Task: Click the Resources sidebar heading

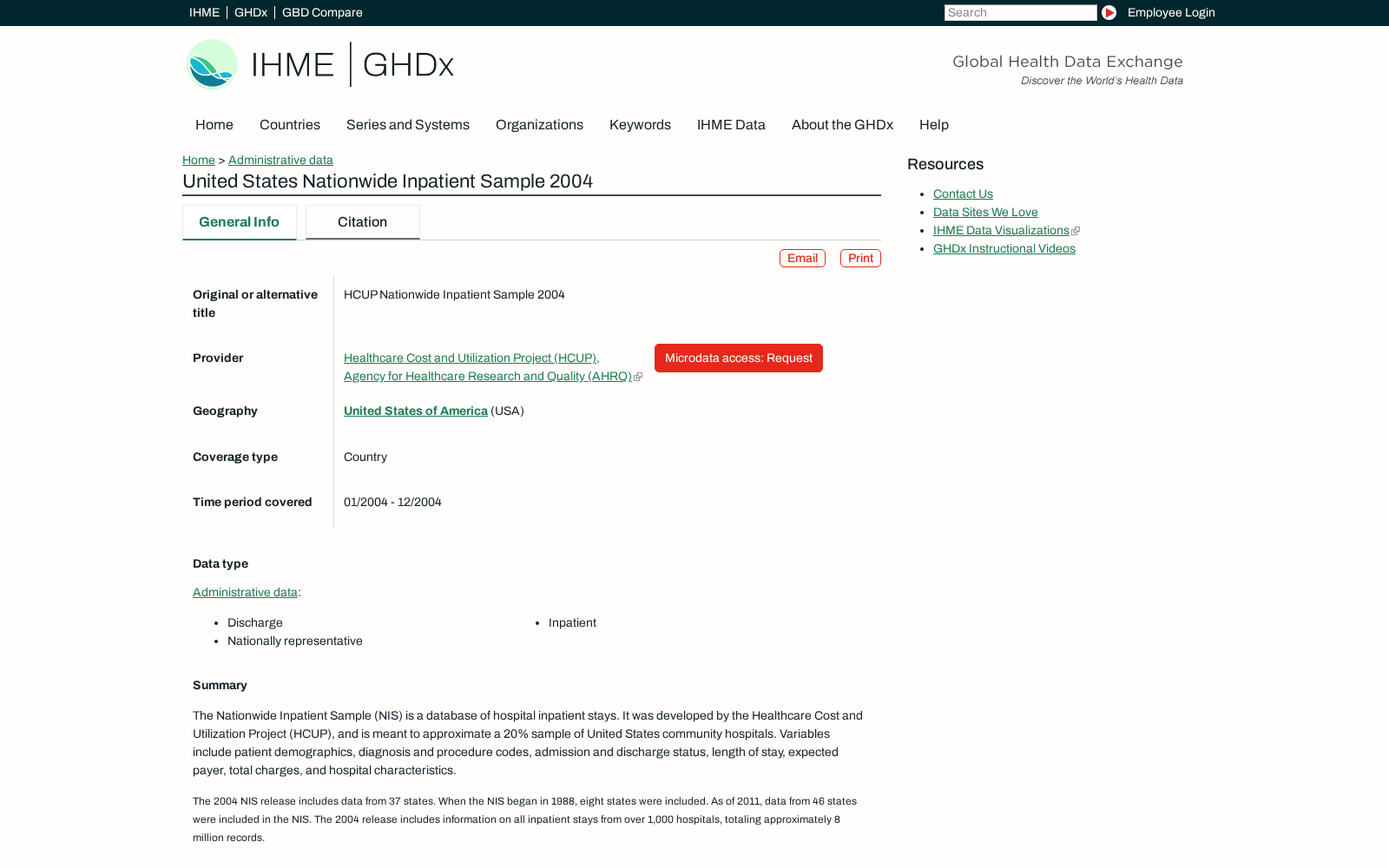Action: click(x=945, y=164)
